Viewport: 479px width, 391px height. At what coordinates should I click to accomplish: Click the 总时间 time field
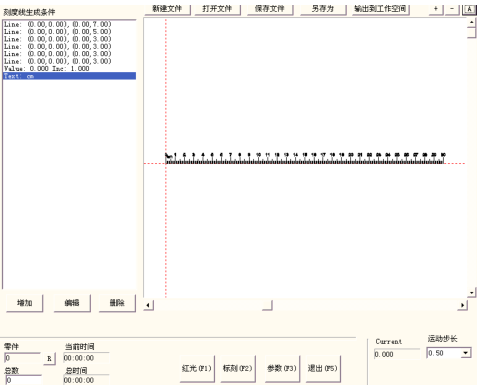click(86, 380)
